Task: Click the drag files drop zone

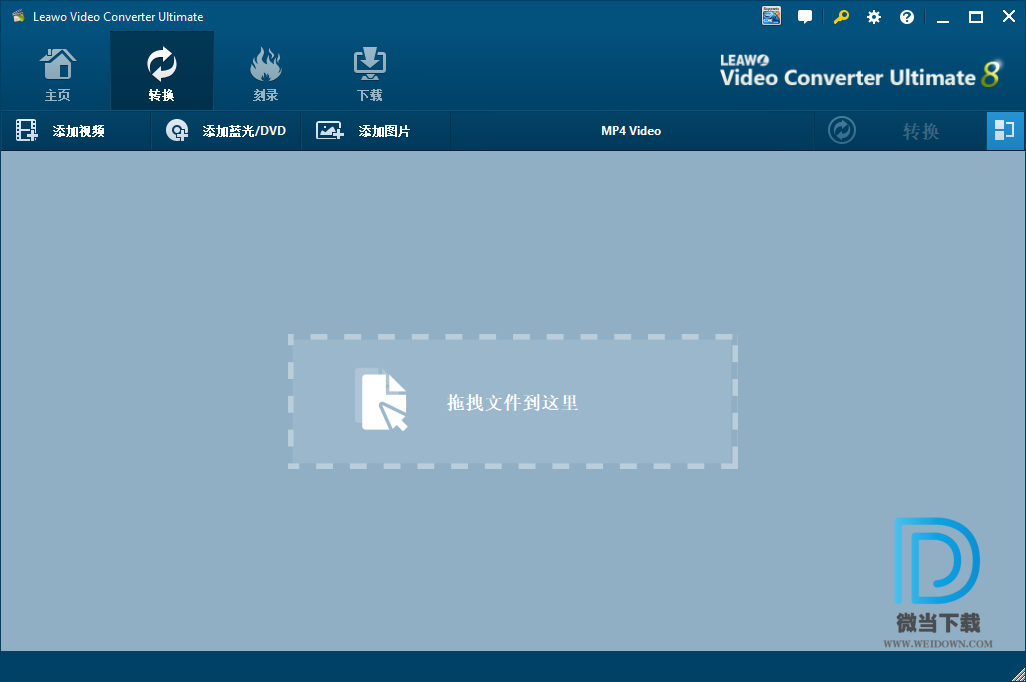Action: tap(513, 402)
